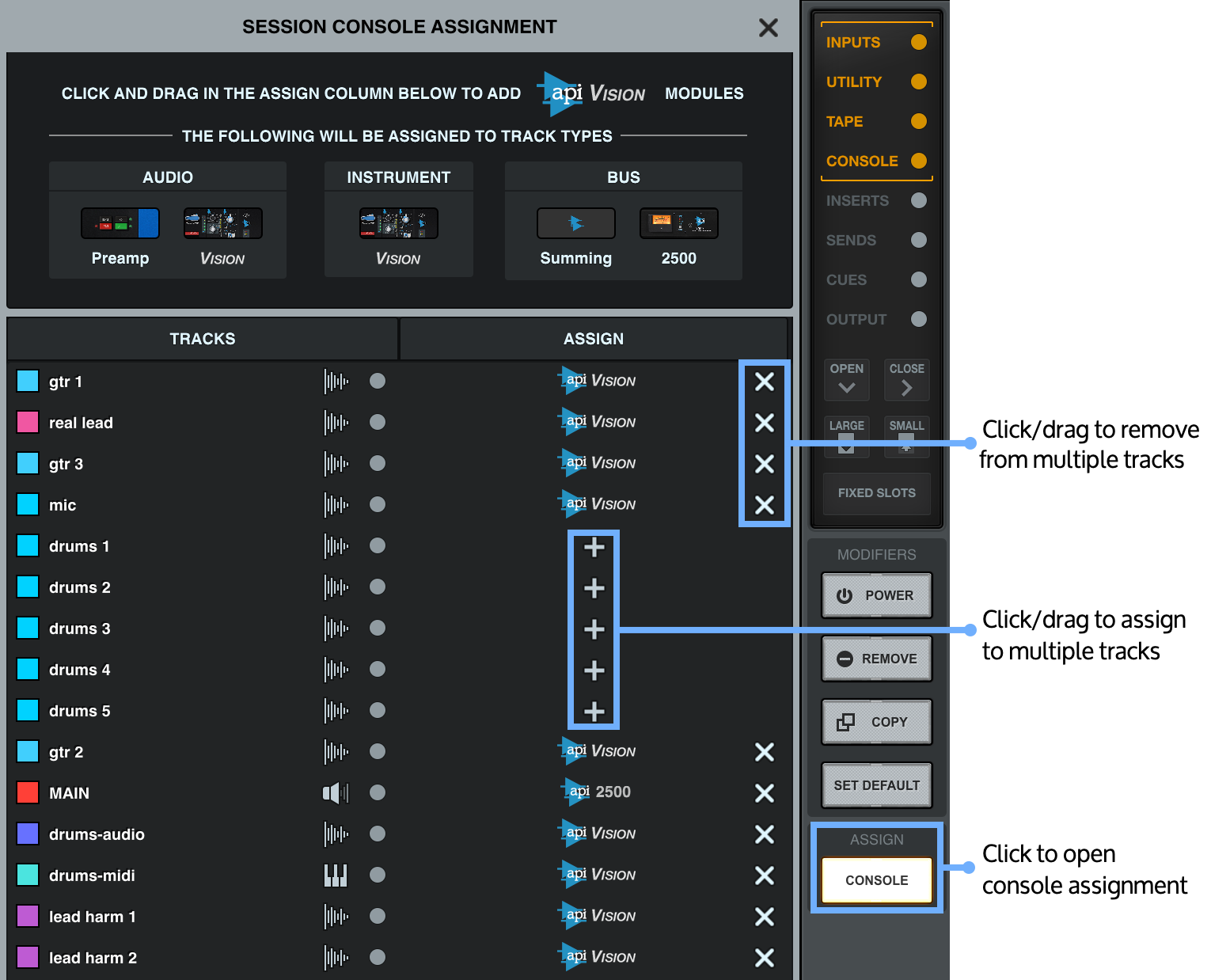Image resolution: width=1211 pixels, height=980 pixels.
Task: Click the teal swatch for drums-midi
Action: pos(28,875)
